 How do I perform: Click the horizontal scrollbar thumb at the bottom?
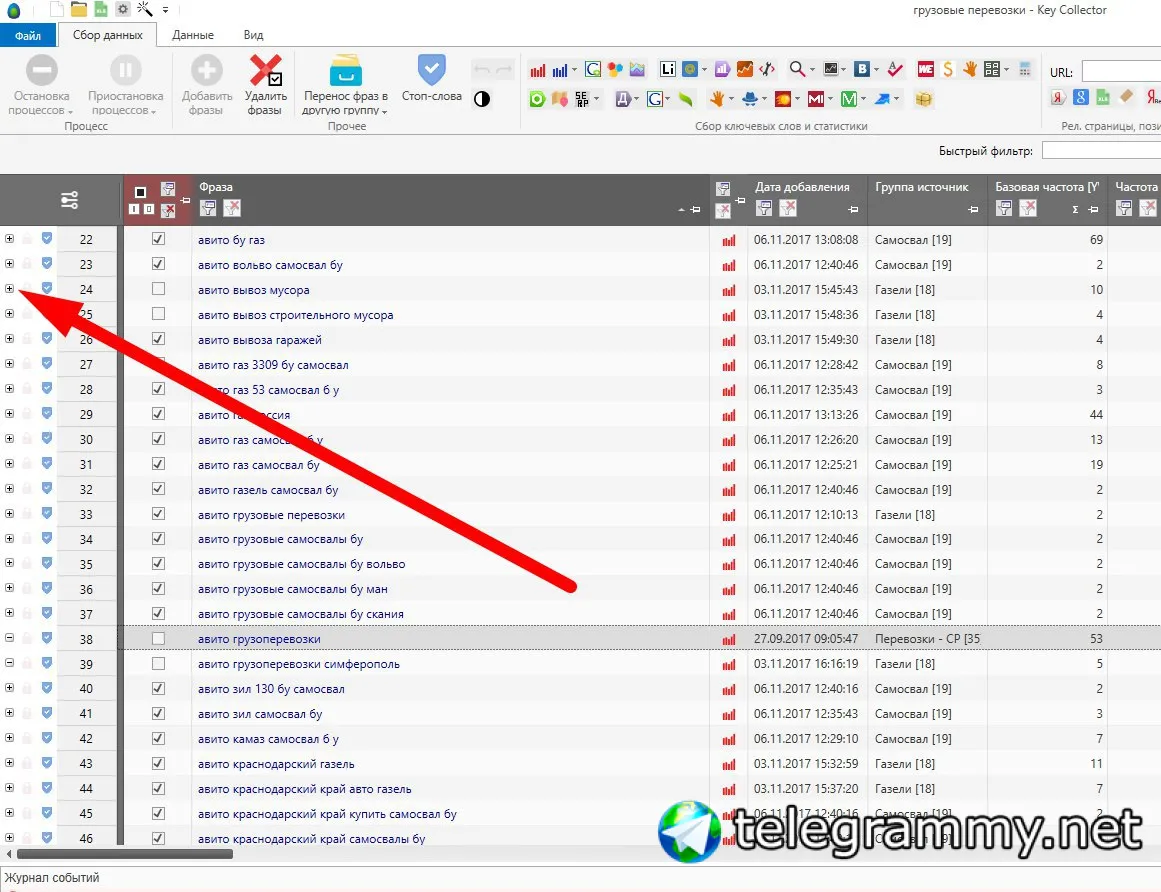[x=124, y=854]
